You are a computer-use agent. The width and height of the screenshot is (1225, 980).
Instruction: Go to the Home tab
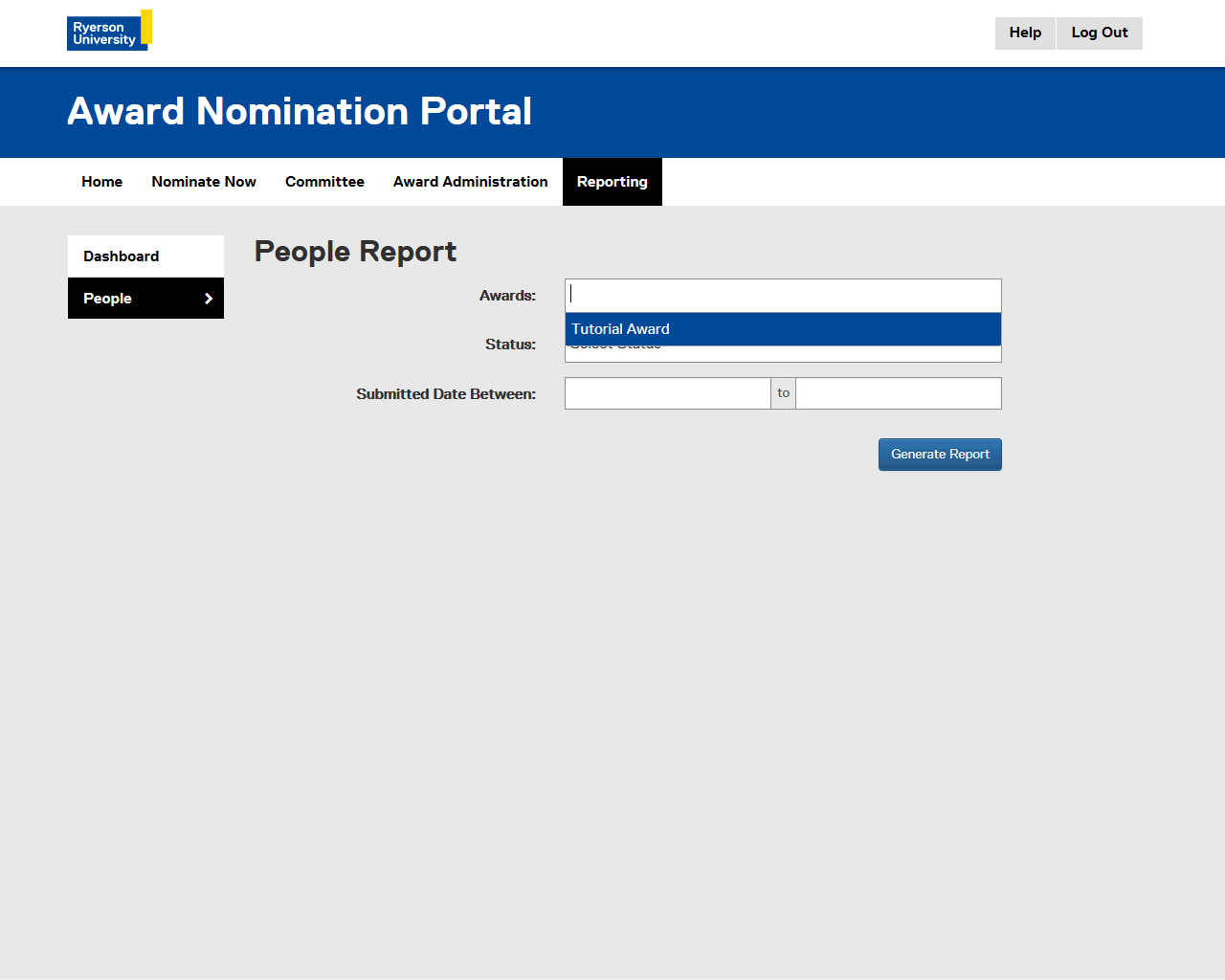click(101, 182)
